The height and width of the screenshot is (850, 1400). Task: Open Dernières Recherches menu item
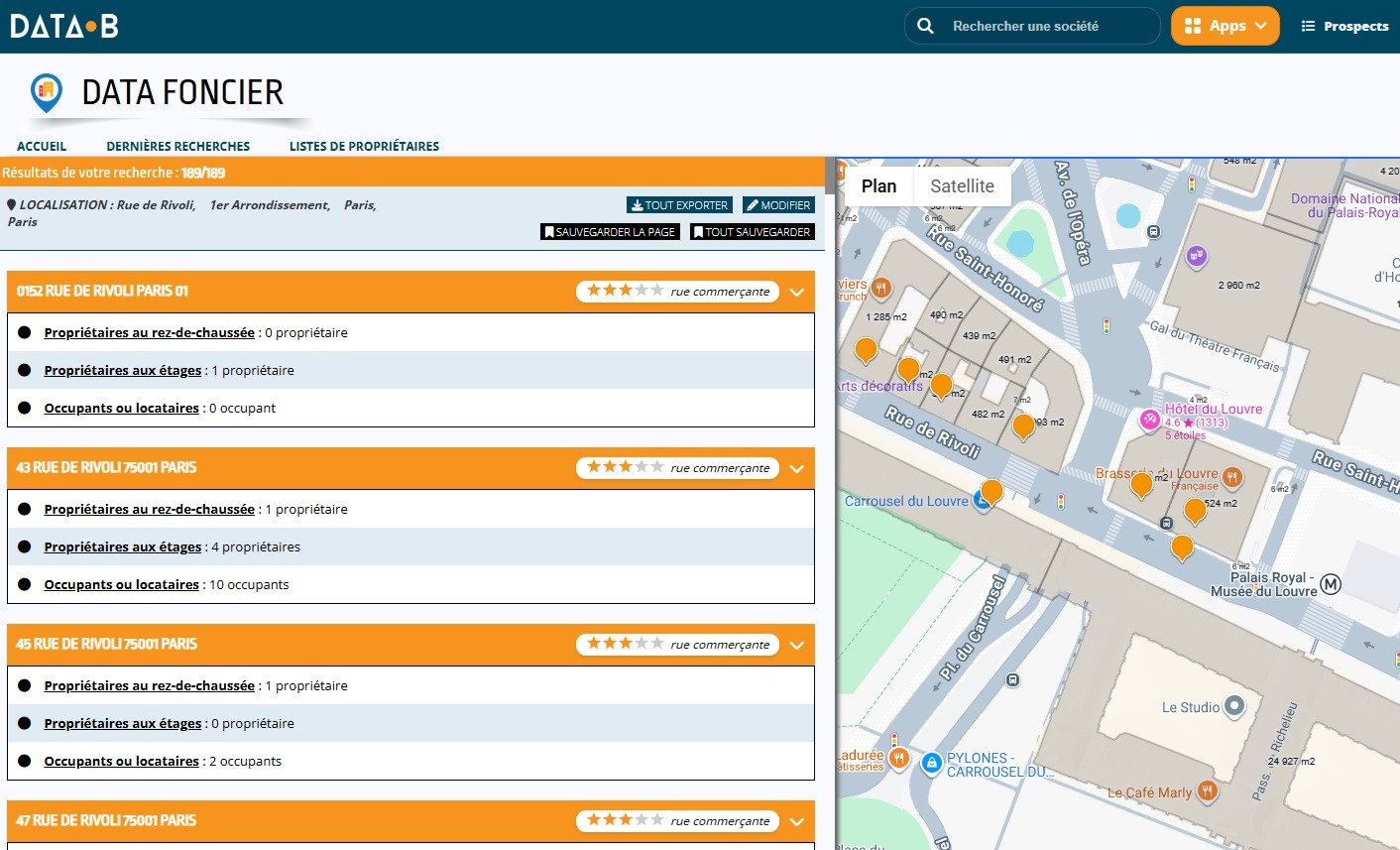tap(178, 146)
